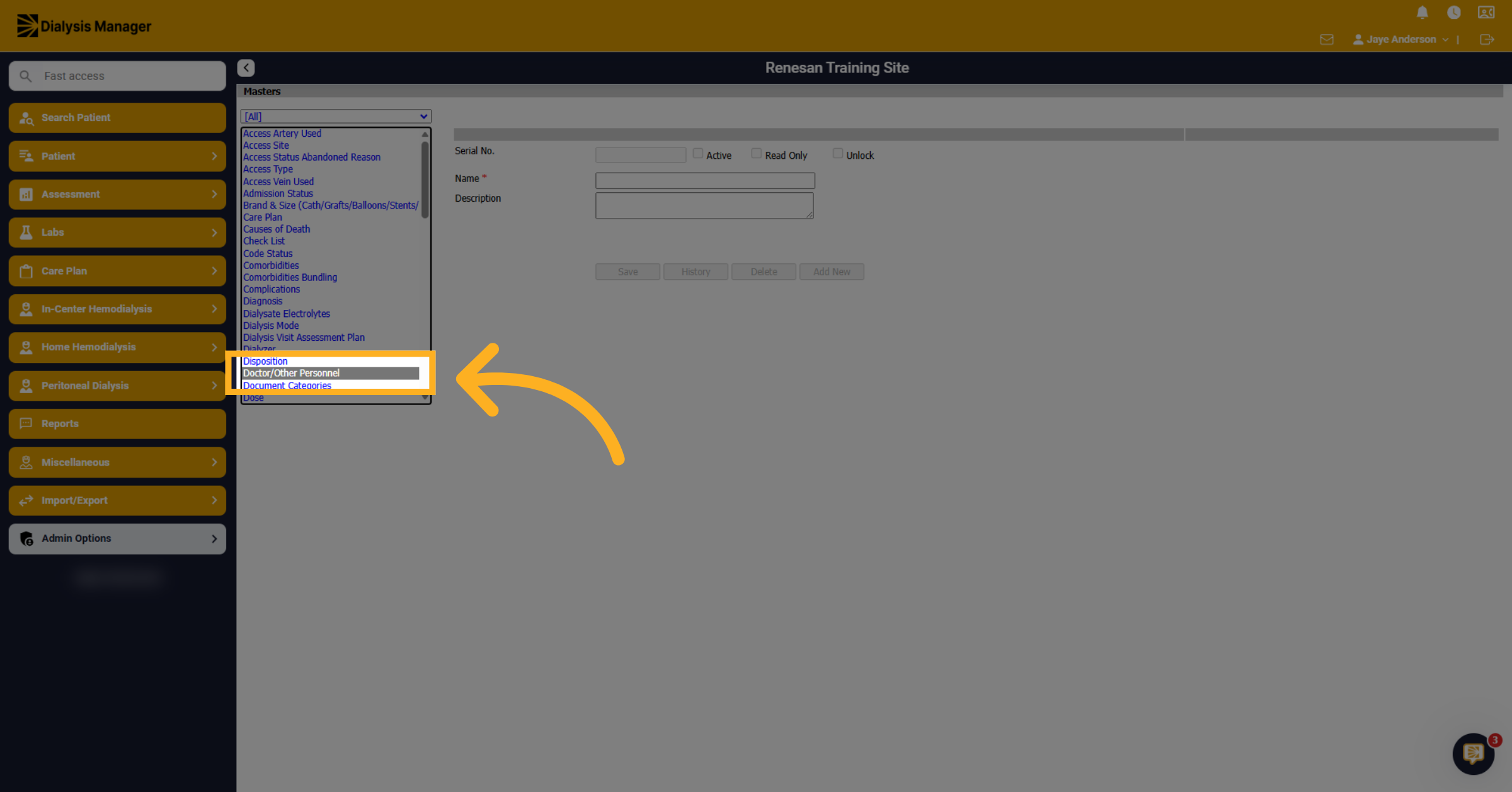Select Search Patient in the sidebar
The image size is (1512, 792).
coord(117,118)
